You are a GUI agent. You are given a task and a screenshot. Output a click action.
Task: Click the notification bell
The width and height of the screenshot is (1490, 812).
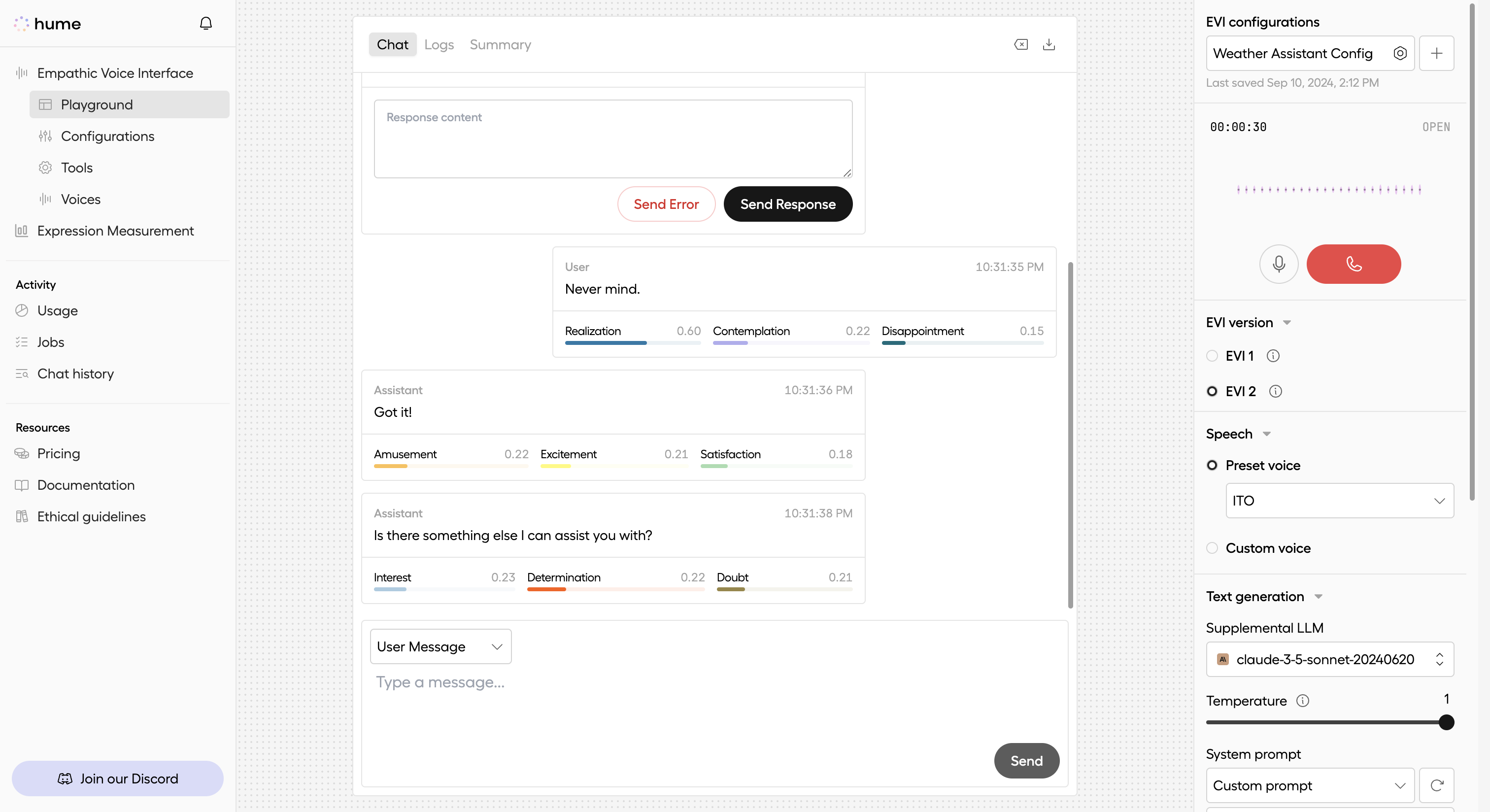tap(206, 23)
